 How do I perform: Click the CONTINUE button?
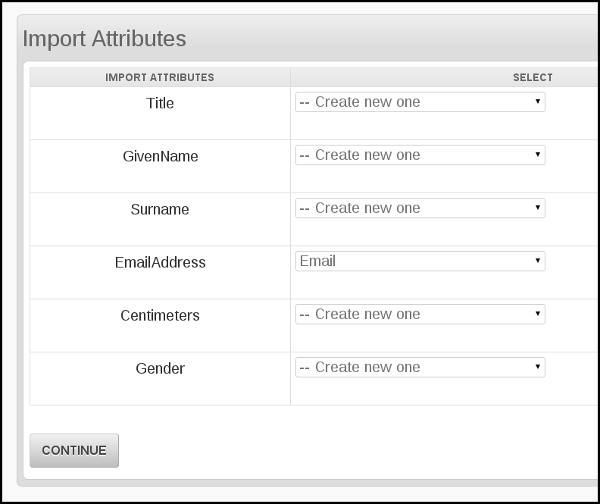pos(74,450)
